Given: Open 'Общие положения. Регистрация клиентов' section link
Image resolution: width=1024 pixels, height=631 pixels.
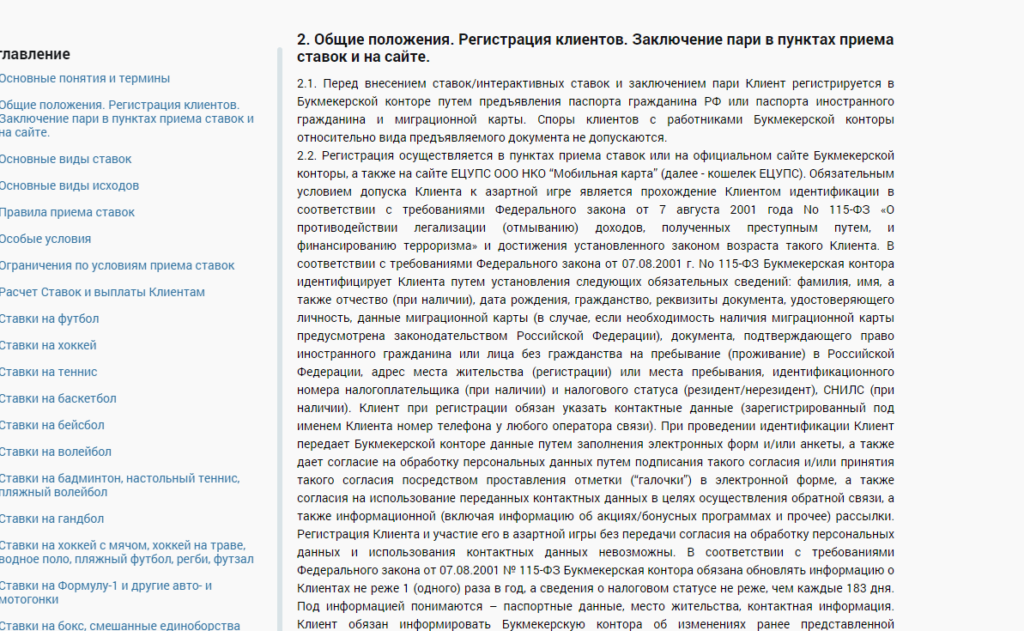Looking at the screenshot, I should coord(127,119).
